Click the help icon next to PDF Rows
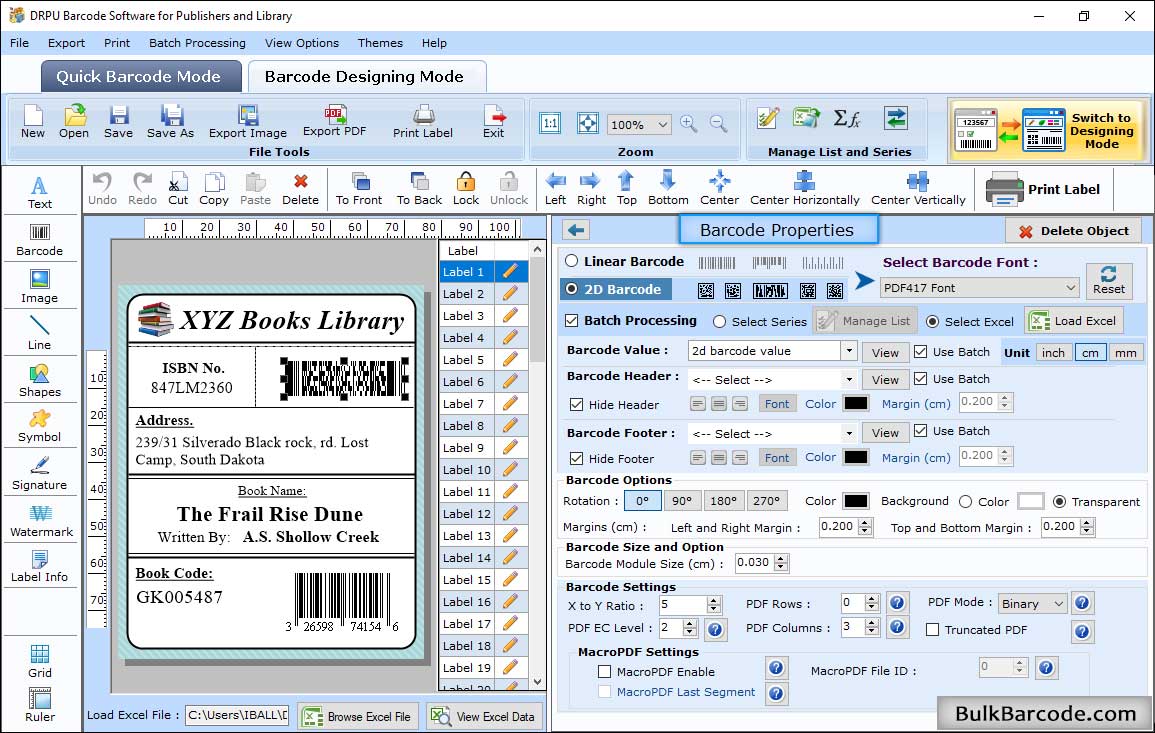This screenshot has width=1155, height=733. (x=896, y=603)
